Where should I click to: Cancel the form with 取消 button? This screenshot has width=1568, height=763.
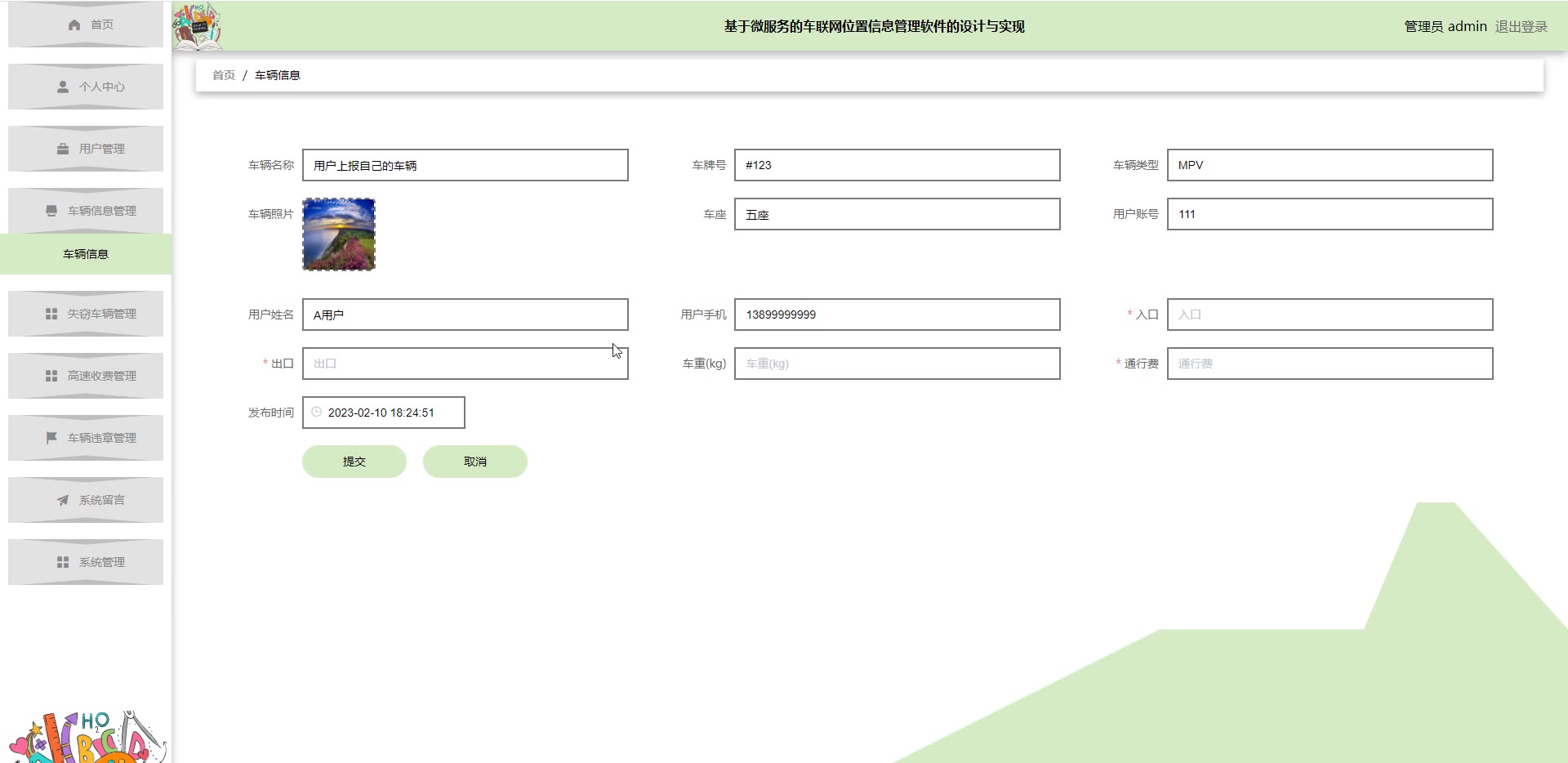(x=475, y=462)
